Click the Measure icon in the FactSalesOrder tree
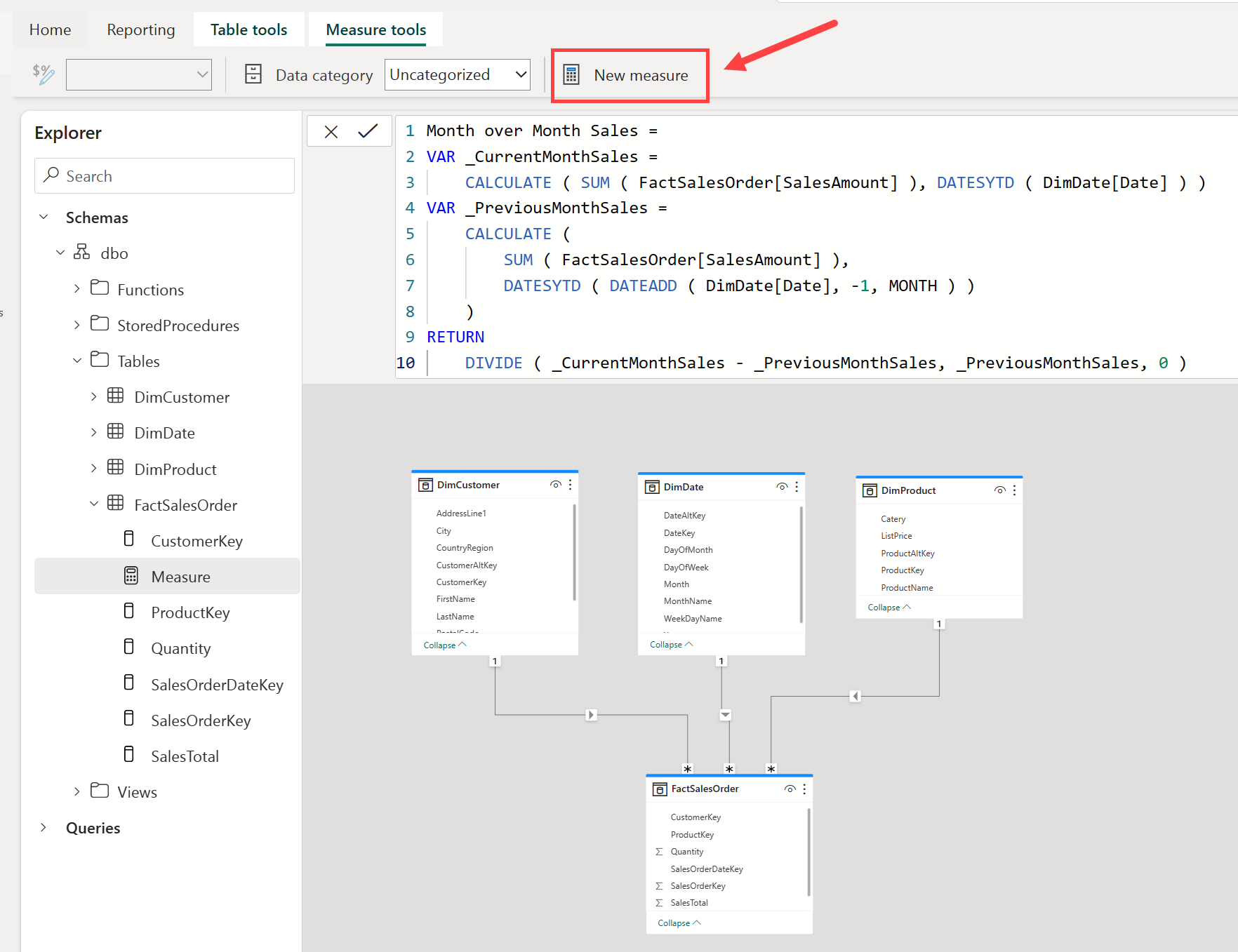This screenshot has height=952, width=1238. click(x=131, y=575)
